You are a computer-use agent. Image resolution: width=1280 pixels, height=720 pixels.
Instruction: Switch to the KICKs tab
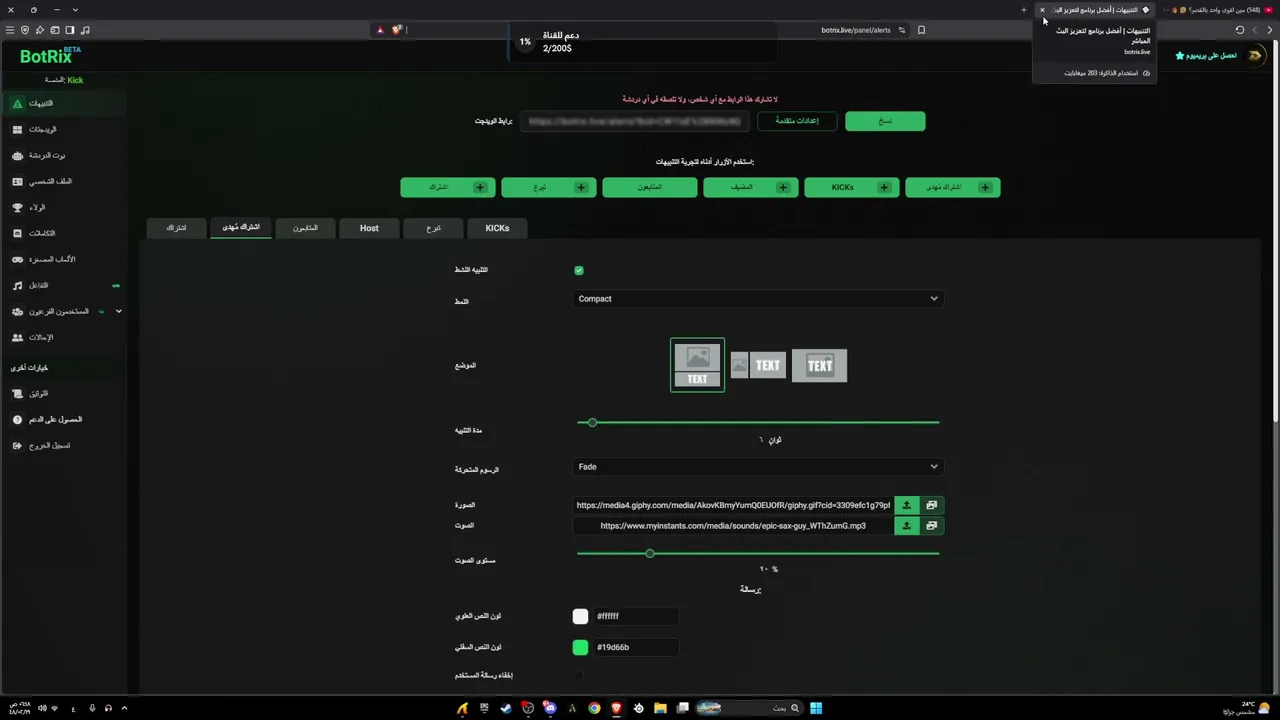[497, 228]
